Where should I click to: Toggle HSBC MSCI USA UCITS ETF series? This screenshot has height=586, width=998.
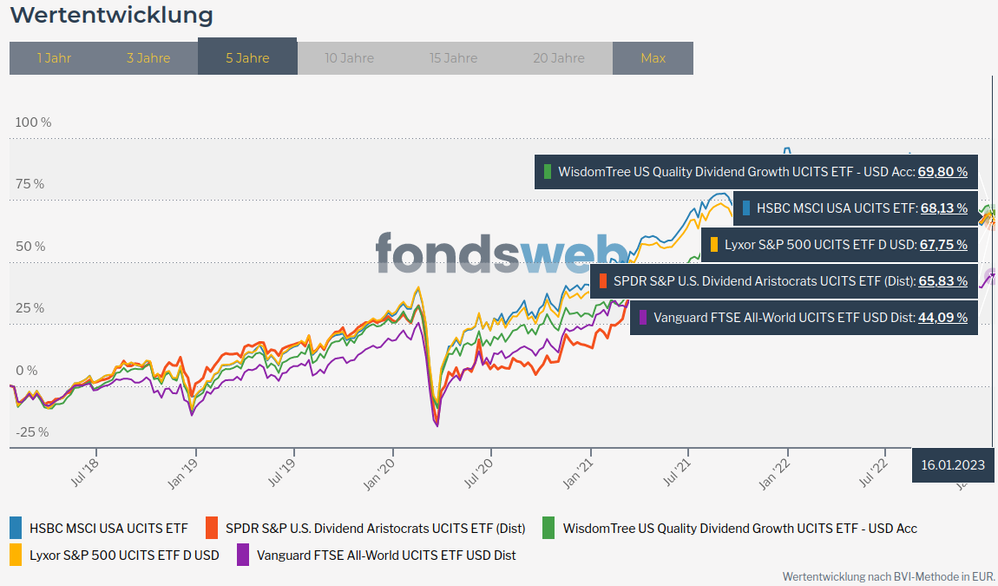108,528
